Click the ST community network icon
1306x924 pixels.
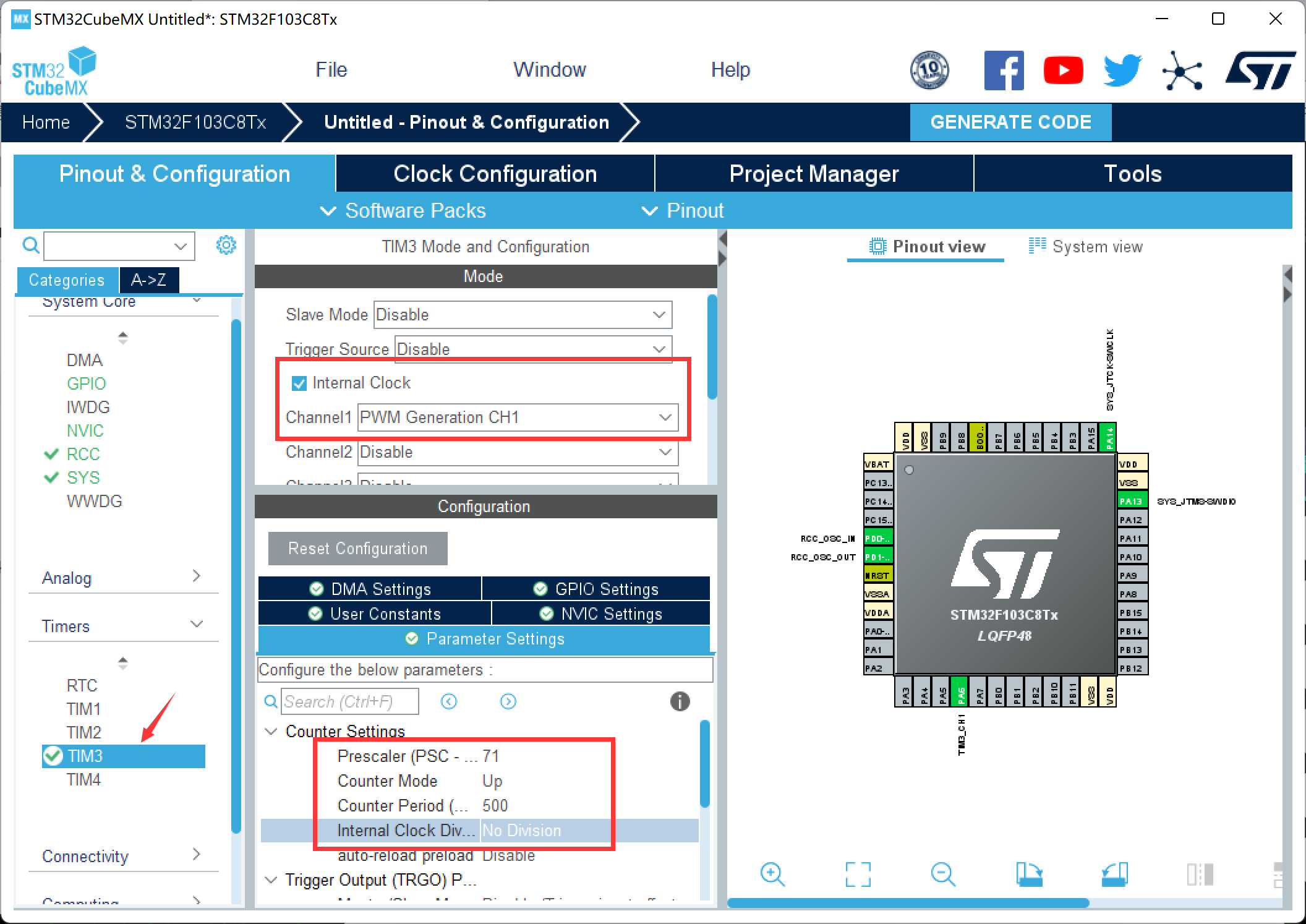1182,71
